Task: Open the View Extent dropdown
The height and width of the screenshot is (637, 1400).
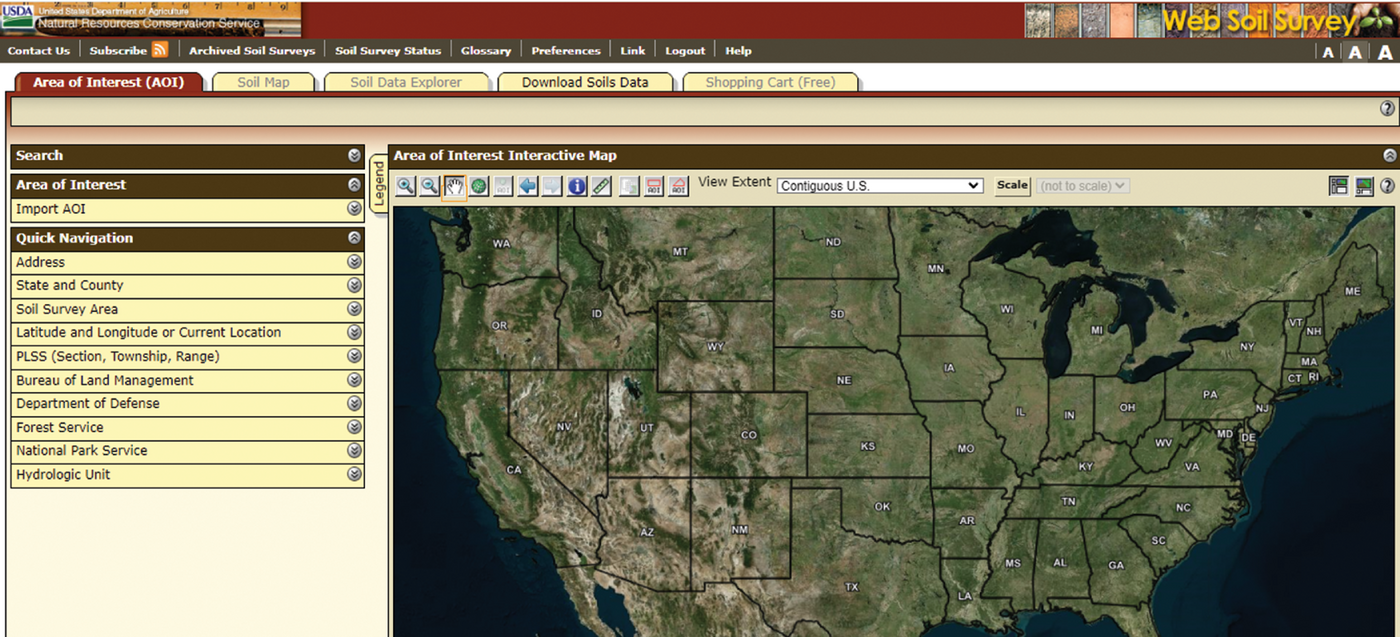Action: coord(880,185)
